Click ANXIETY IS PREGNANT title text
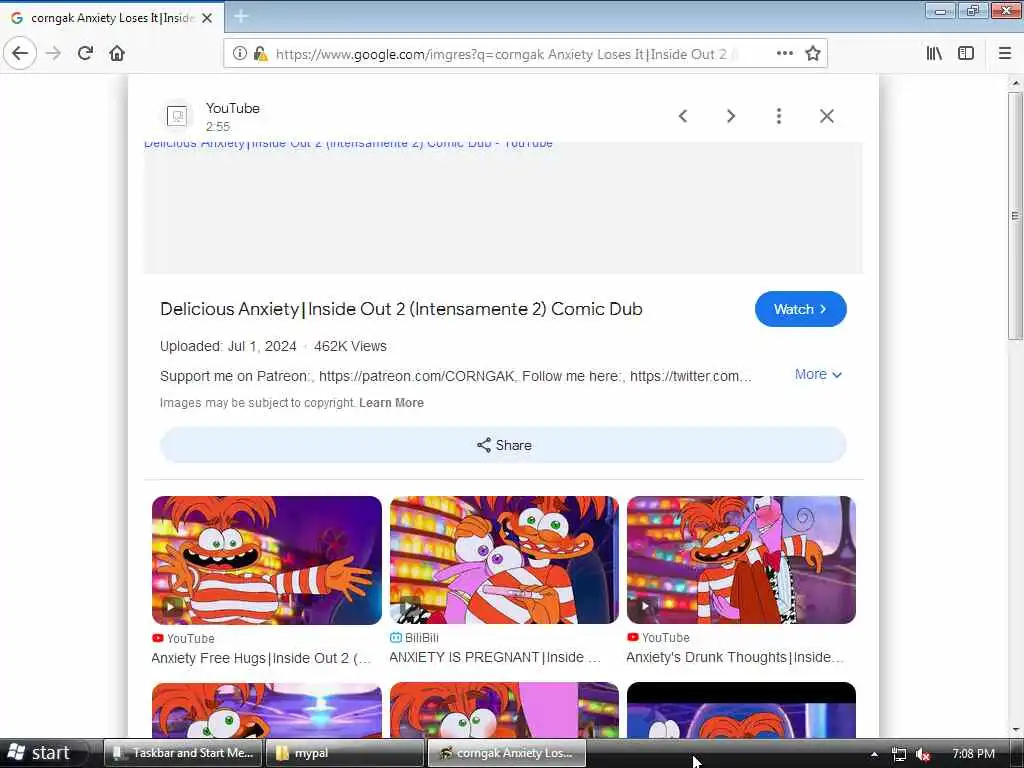Image resolution: width=1024 pixels, height=768 pixels. coord(495,658)
